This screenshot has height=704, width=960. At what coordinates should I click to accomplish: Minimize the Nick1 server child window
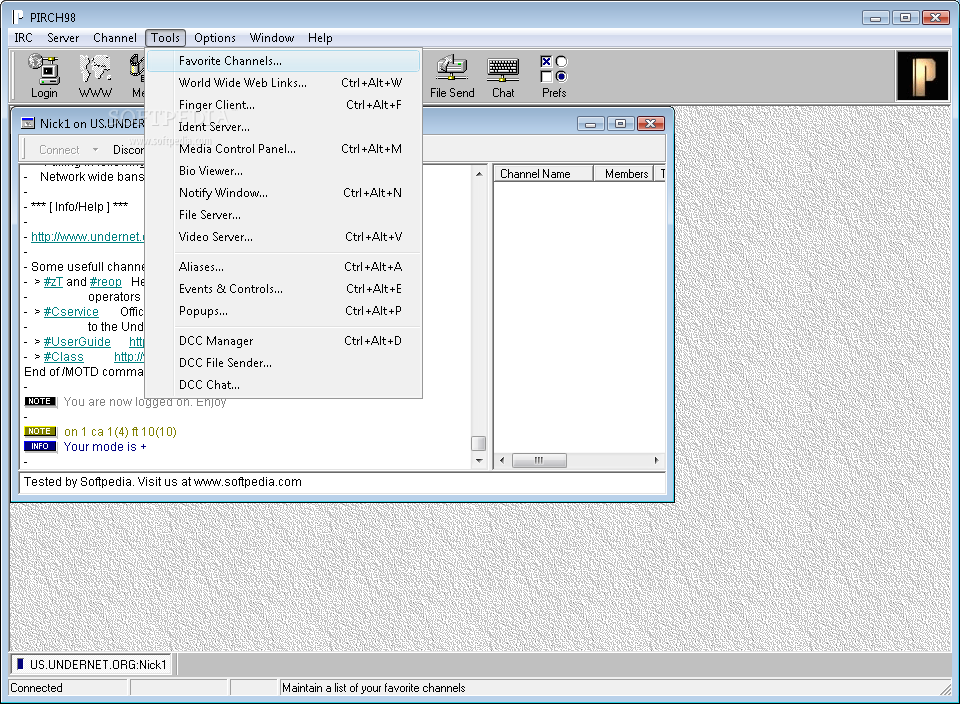point(590,124)
